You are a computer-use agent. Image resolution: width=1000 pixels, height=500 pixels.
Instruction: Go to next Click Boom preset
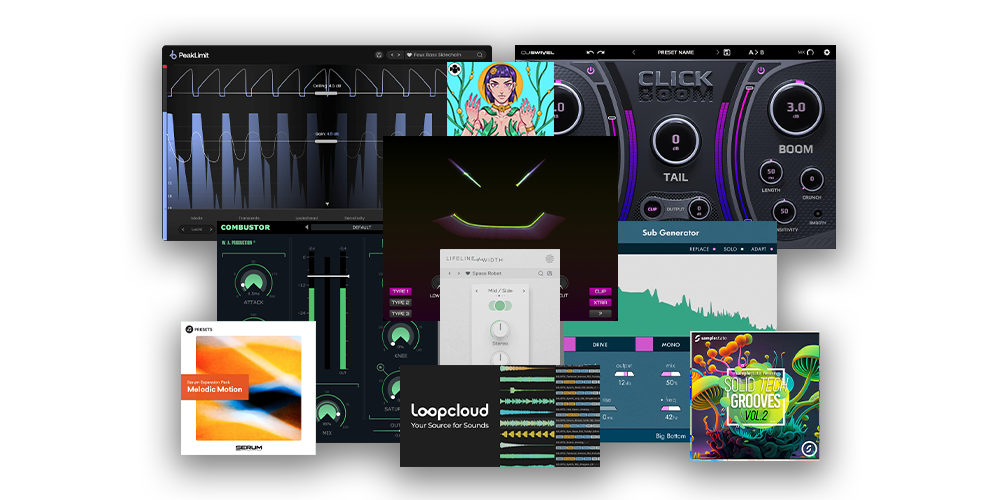[717, 52]
